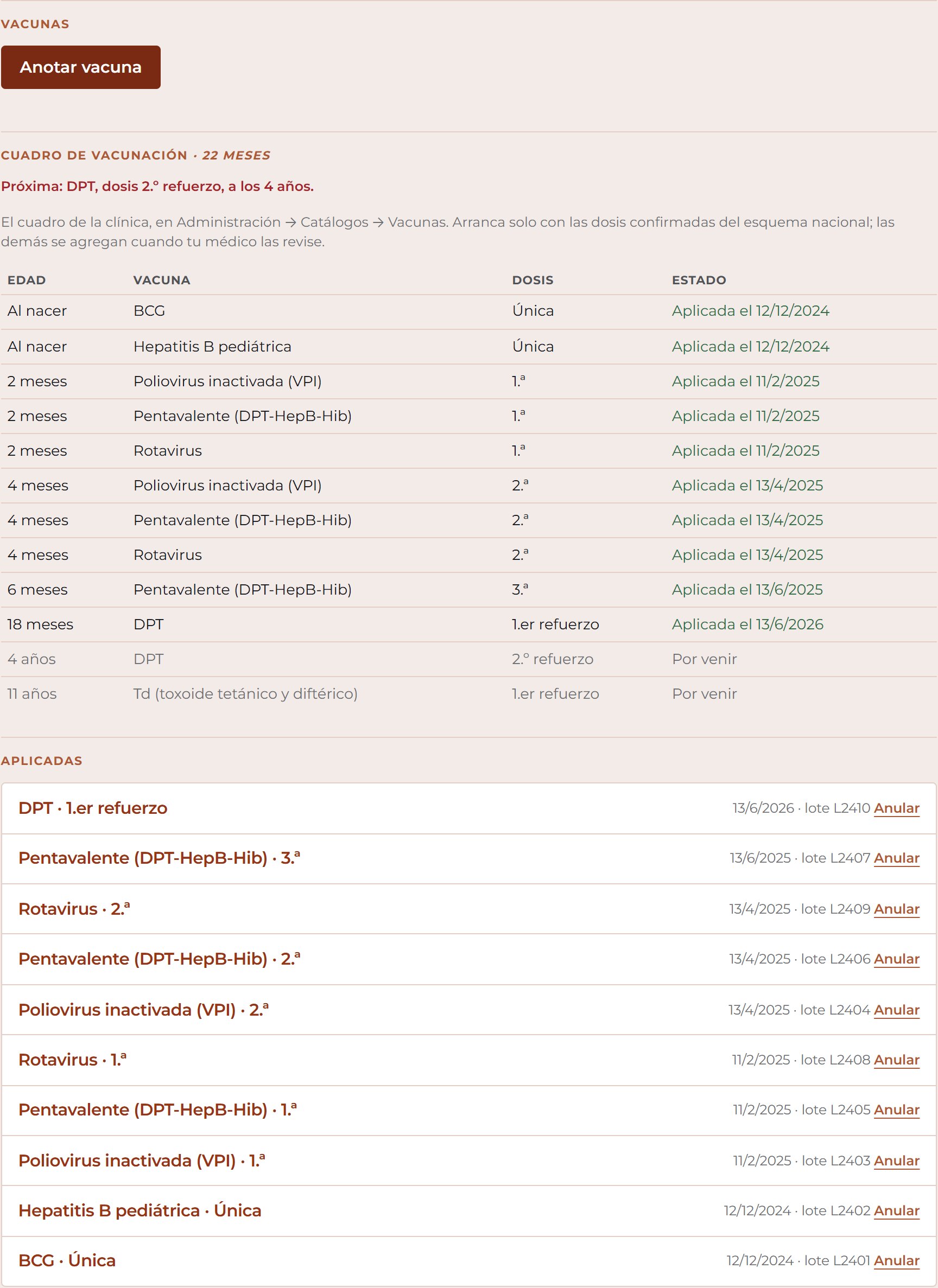This screenshot has width=938, height=1288.
Task: Select 'Pentavalente (DPT-HepB-Hib) · 3.ª' entry title
Action: tap(159, 858)
